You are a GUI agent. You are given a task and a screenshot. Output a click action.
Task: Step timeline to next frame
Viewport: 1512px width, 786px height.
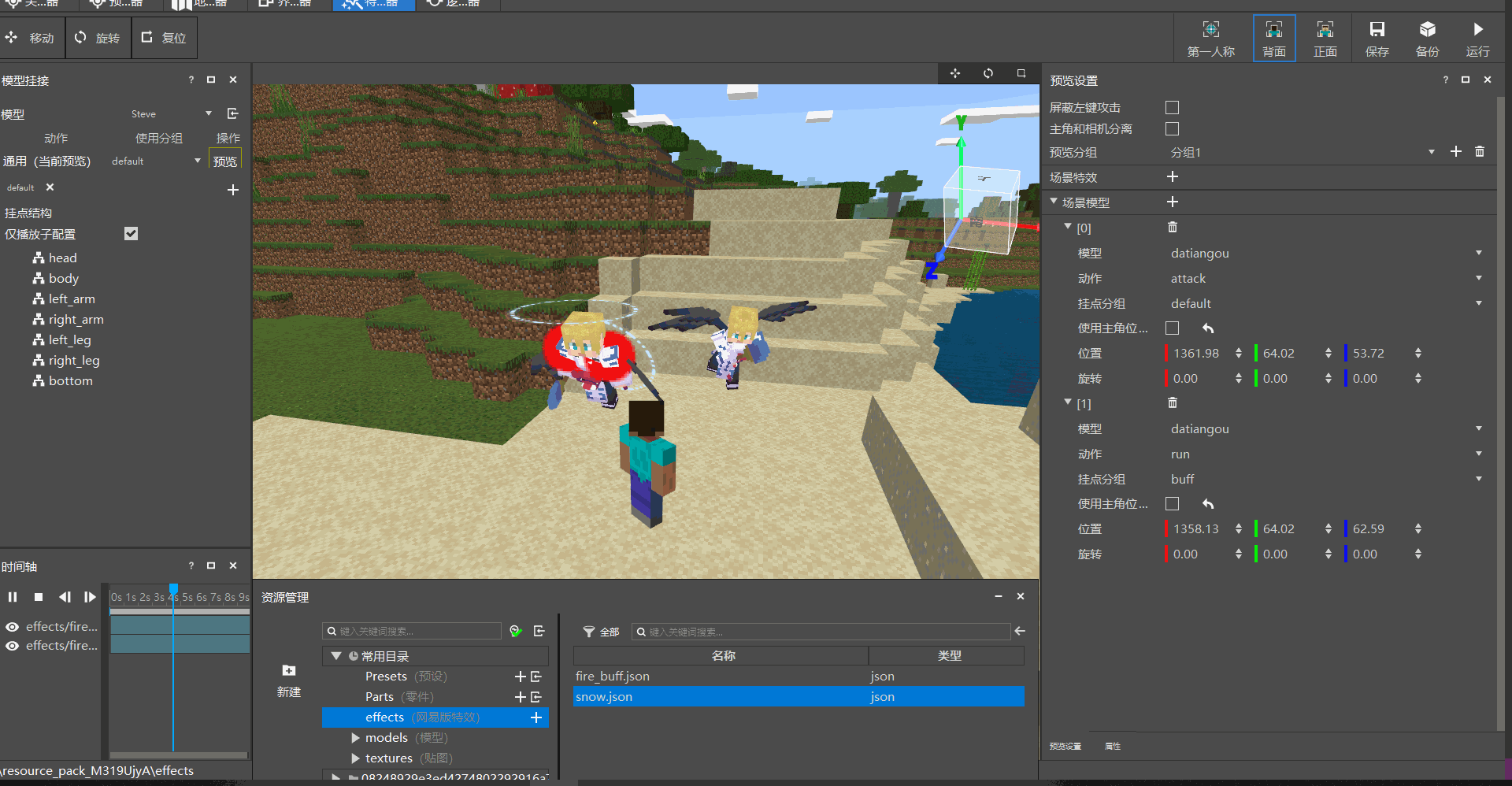90,597
